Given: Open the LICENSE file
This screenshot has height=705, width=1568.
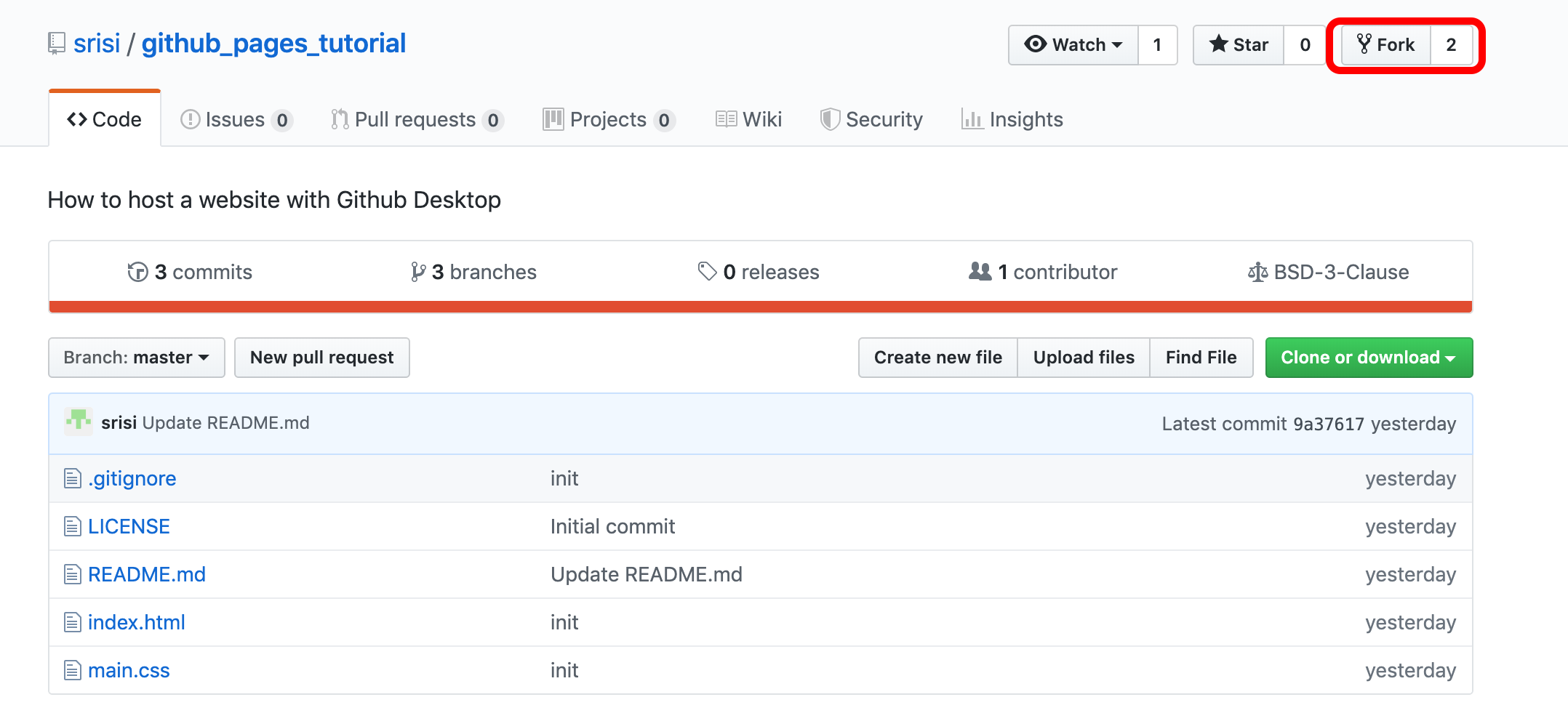Looking at the screenshot, I should (x=129, y=526).
